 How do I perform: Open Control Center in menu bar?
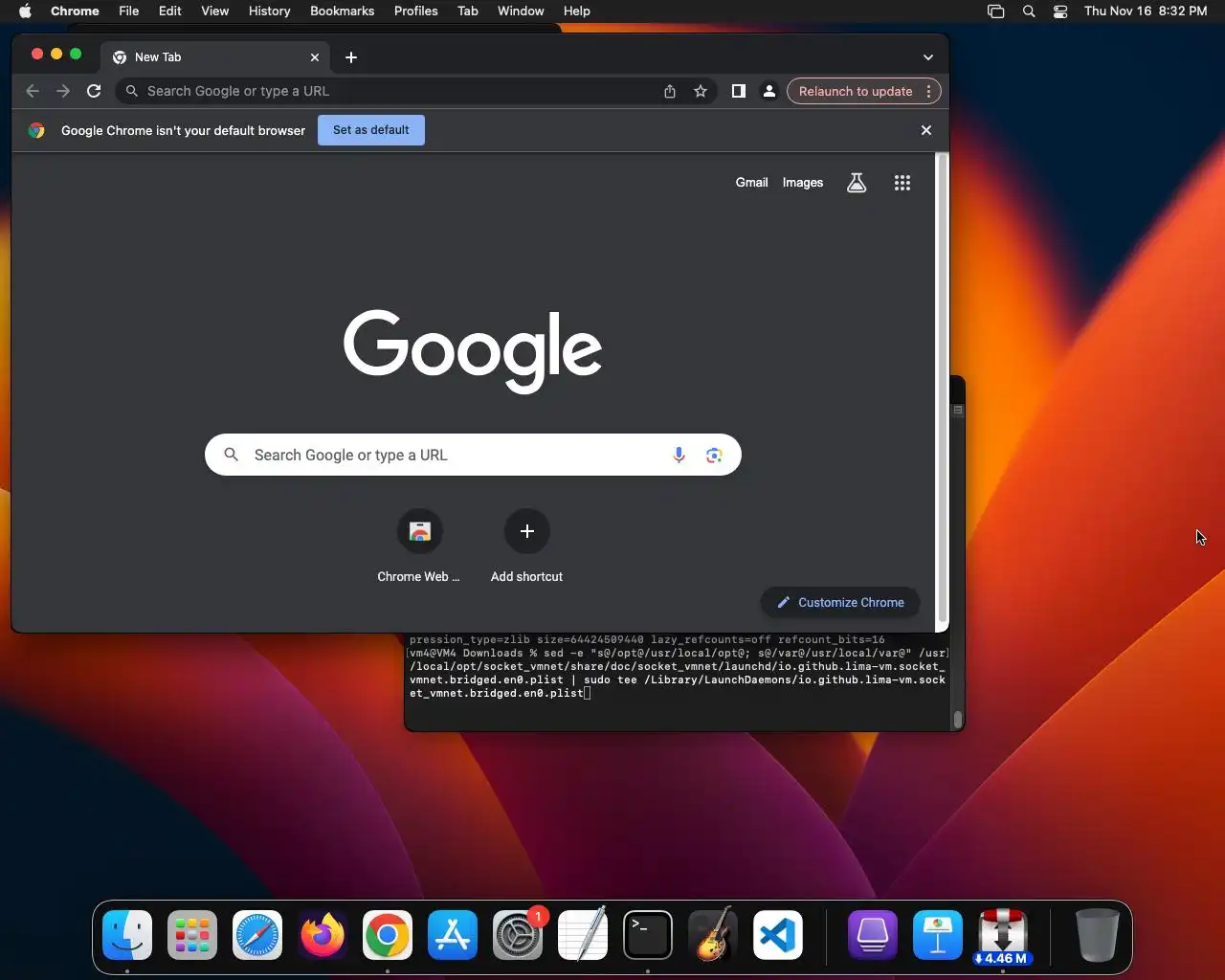click(x=1060, y=11)
